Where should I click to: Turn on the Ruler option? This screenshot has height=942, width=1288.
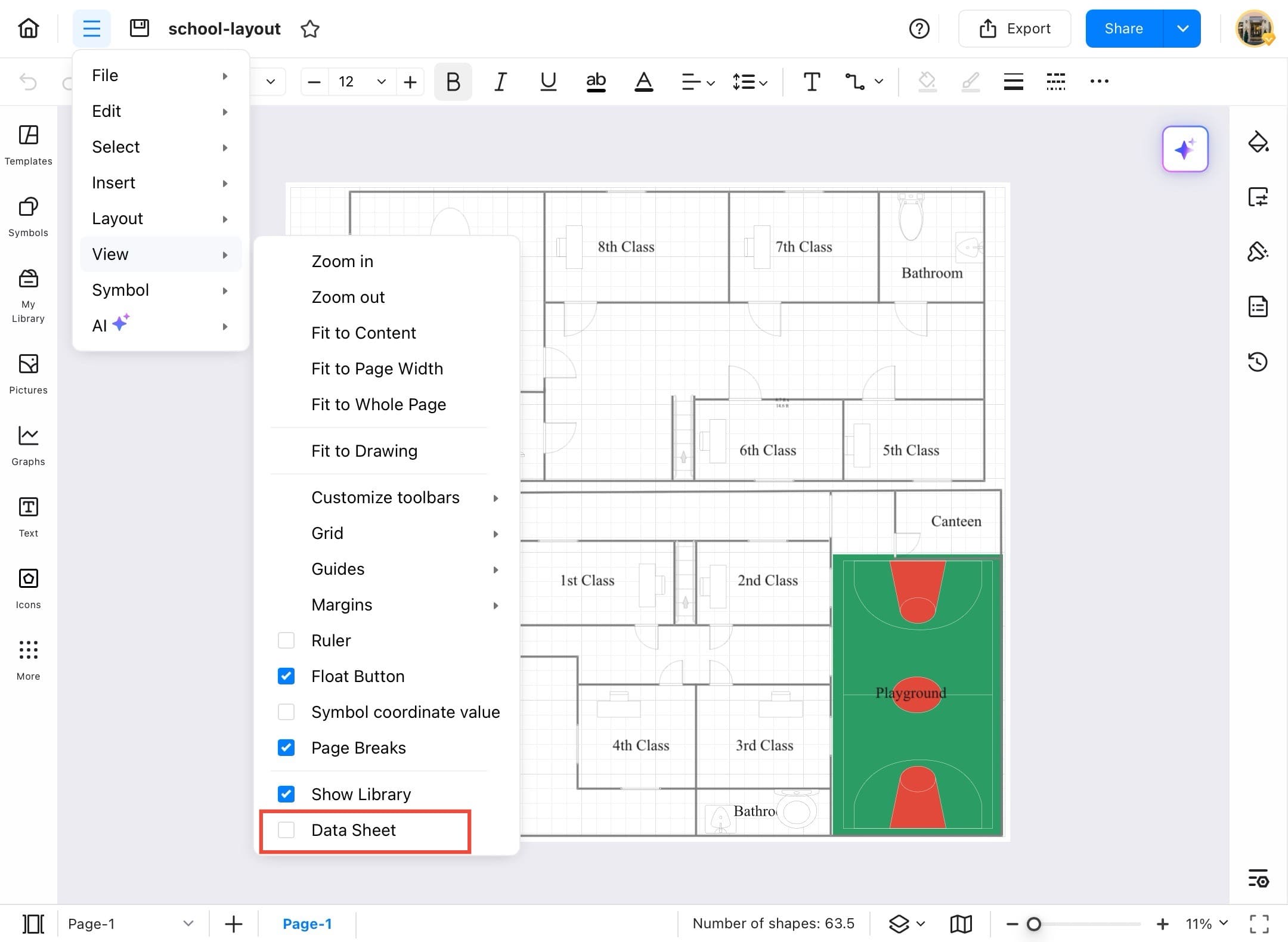(x=286, y=640)
